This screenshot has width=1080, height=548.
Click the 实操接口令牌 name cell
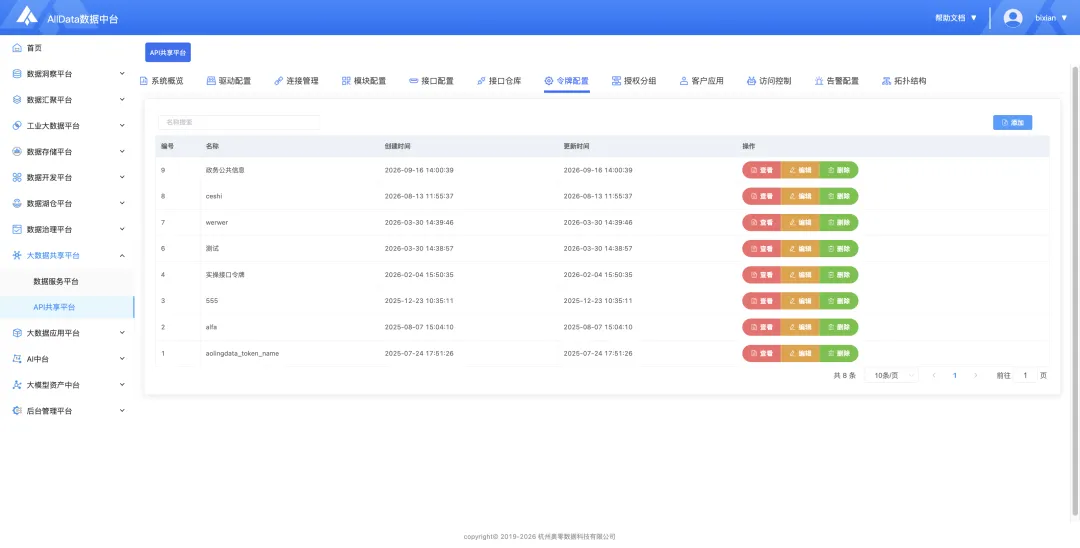tap(225, 275)
